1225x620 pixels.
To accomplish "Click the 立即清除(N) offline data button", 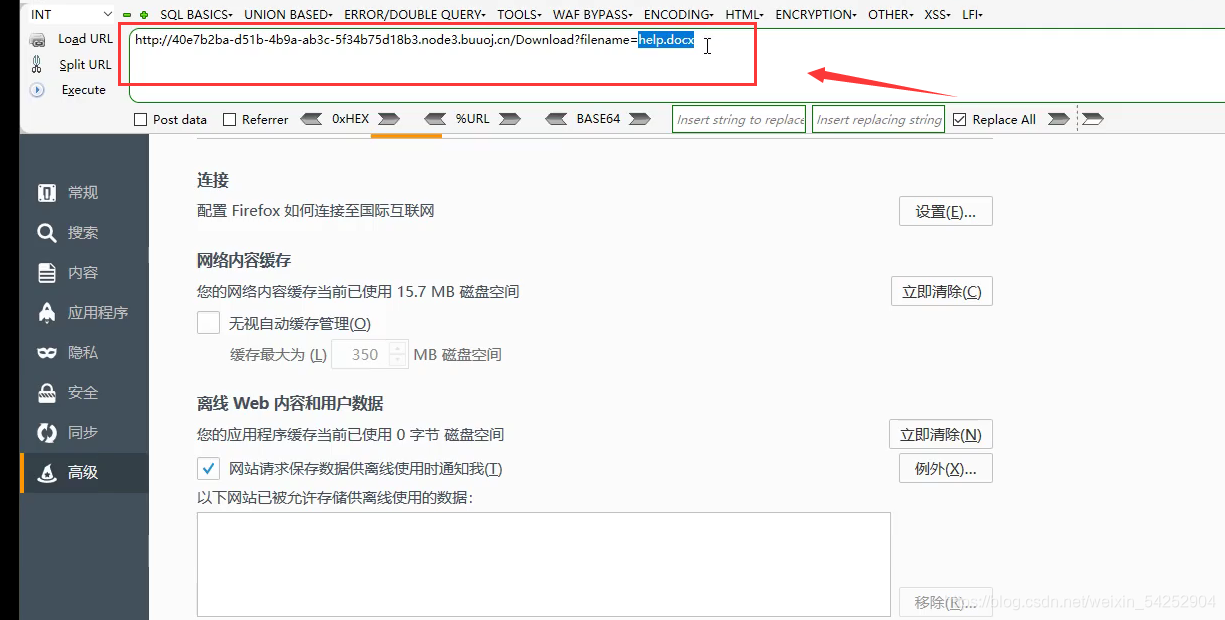I will point(941,435).
